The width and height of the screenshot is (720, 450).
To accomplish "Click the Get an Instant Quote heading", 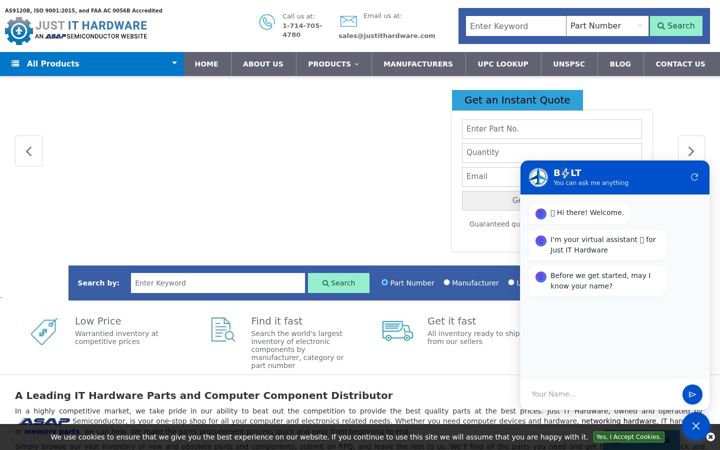I will click(517, 100).
